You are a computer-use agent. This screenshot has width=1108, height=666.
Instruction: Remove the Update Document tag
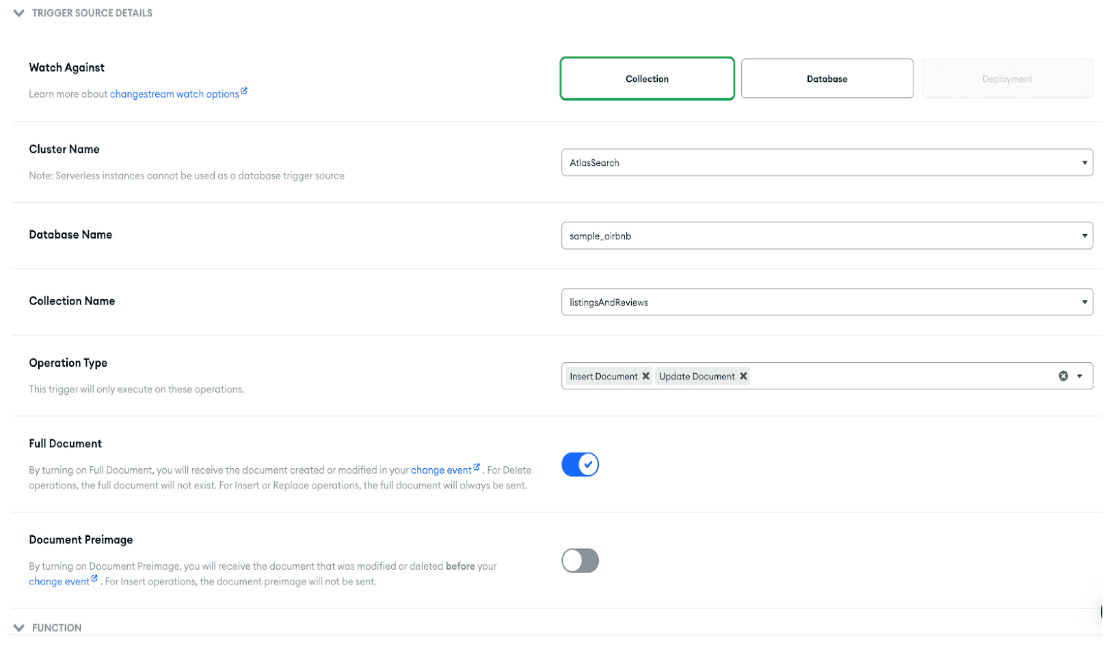click(x=743, y=377)
